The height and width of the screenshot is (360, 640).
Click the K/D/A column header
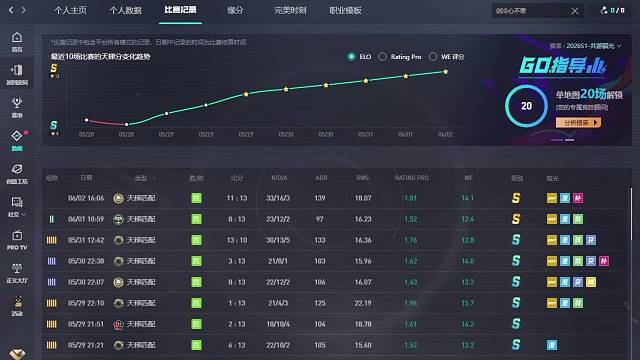coord(279,178)
